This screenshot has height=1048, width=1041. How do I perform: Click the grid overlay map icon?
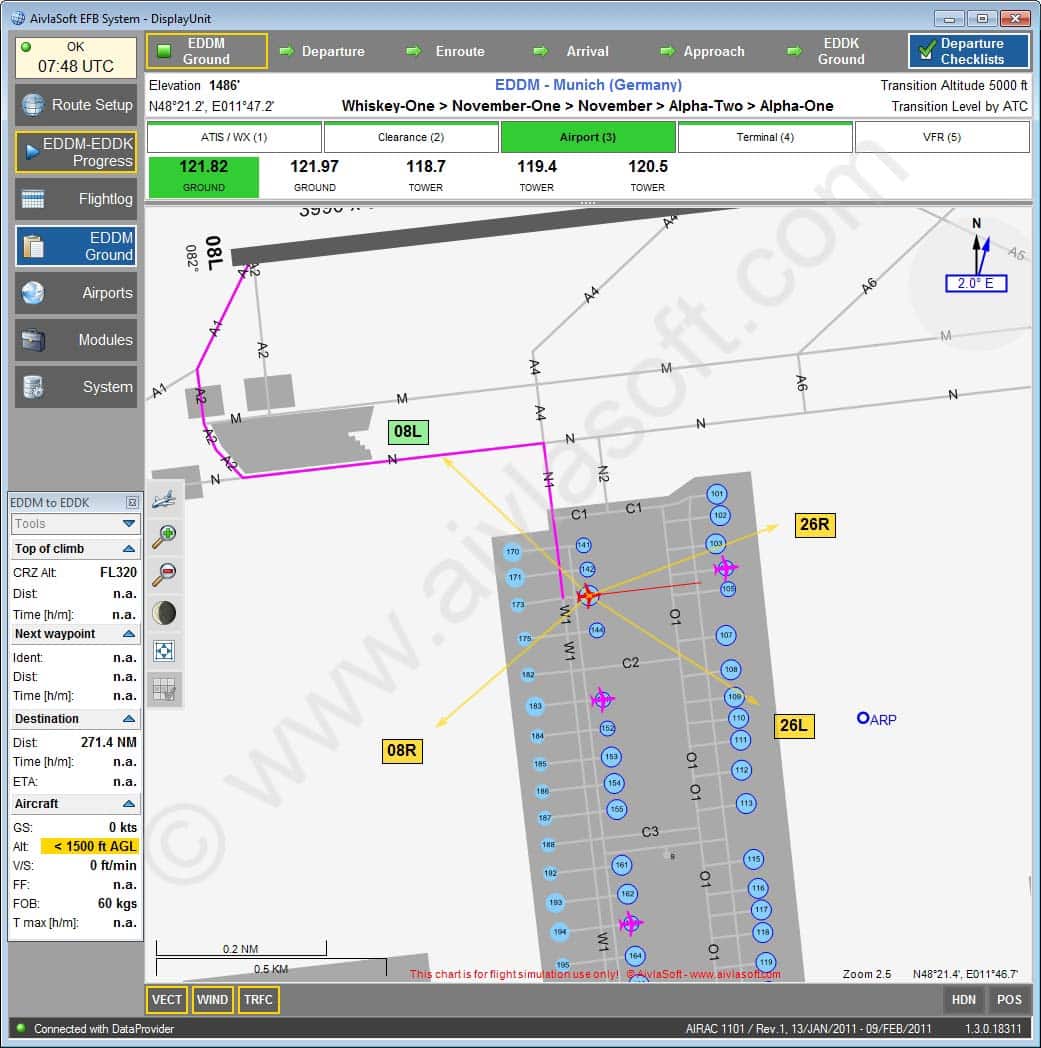pos(165,689)
